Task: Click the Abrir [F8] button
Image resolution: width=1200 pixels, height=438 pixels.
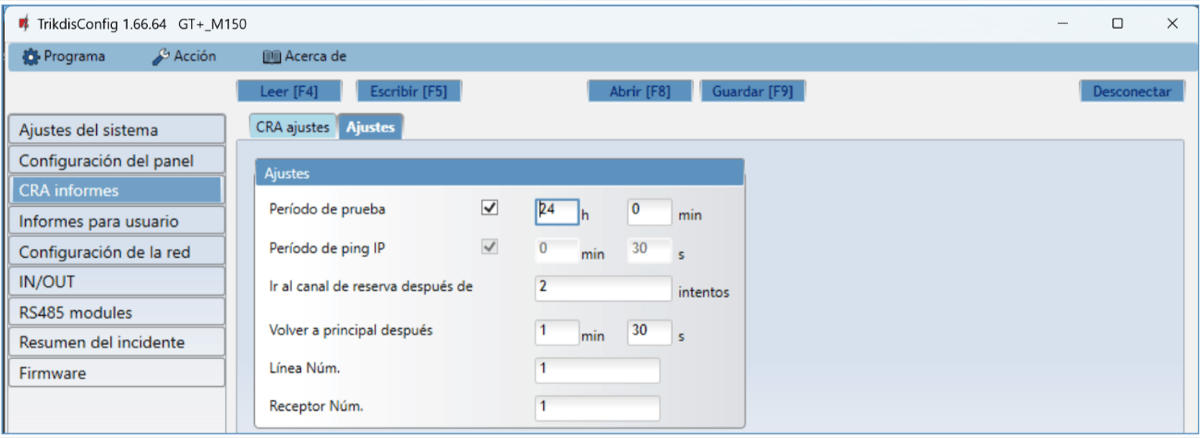Action: pyautogui.click(x=639, y=91)
